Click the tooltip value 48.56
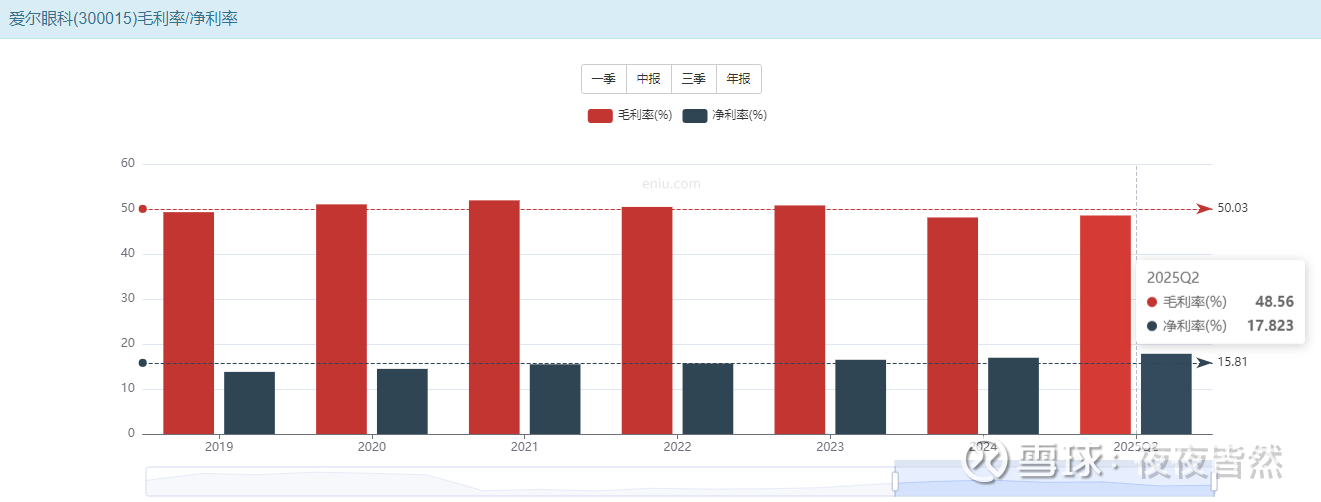Viewport: 1321px width, 502px height. tap(1275, 302)
